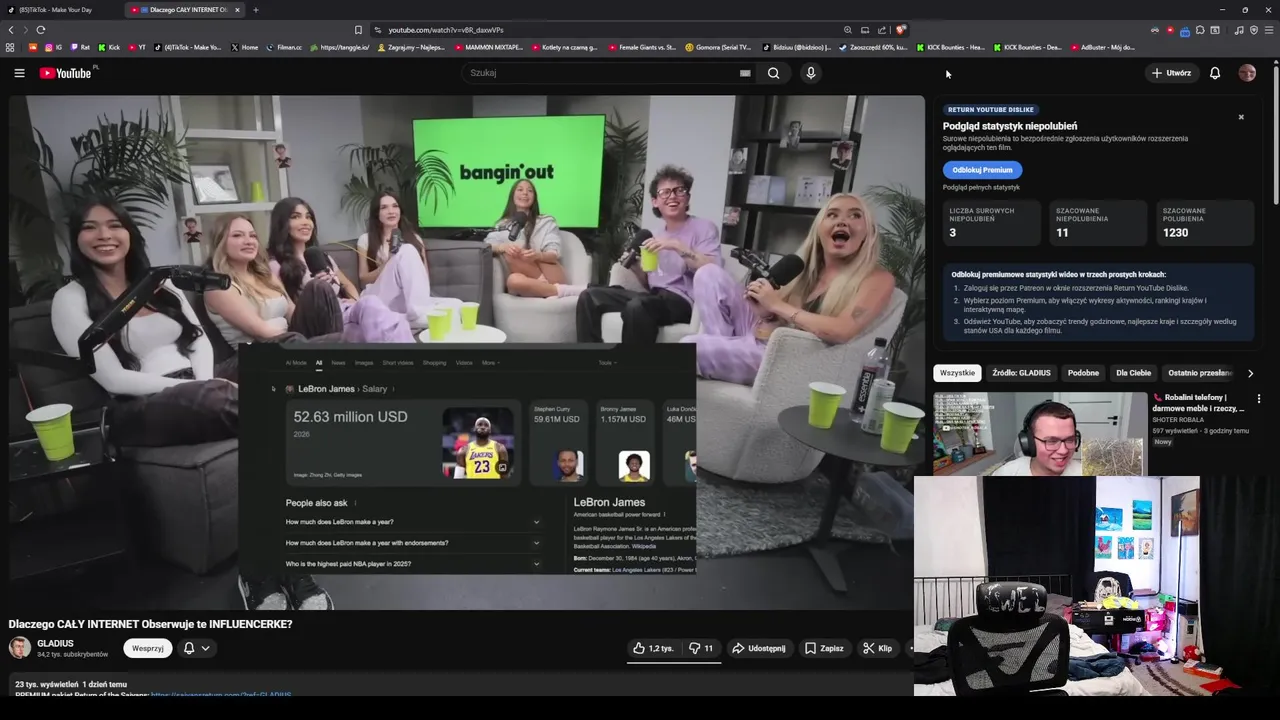Open the YT bookmark
Screen dimensions: 1280x720
pyautogui.click(x=137, y=47)
